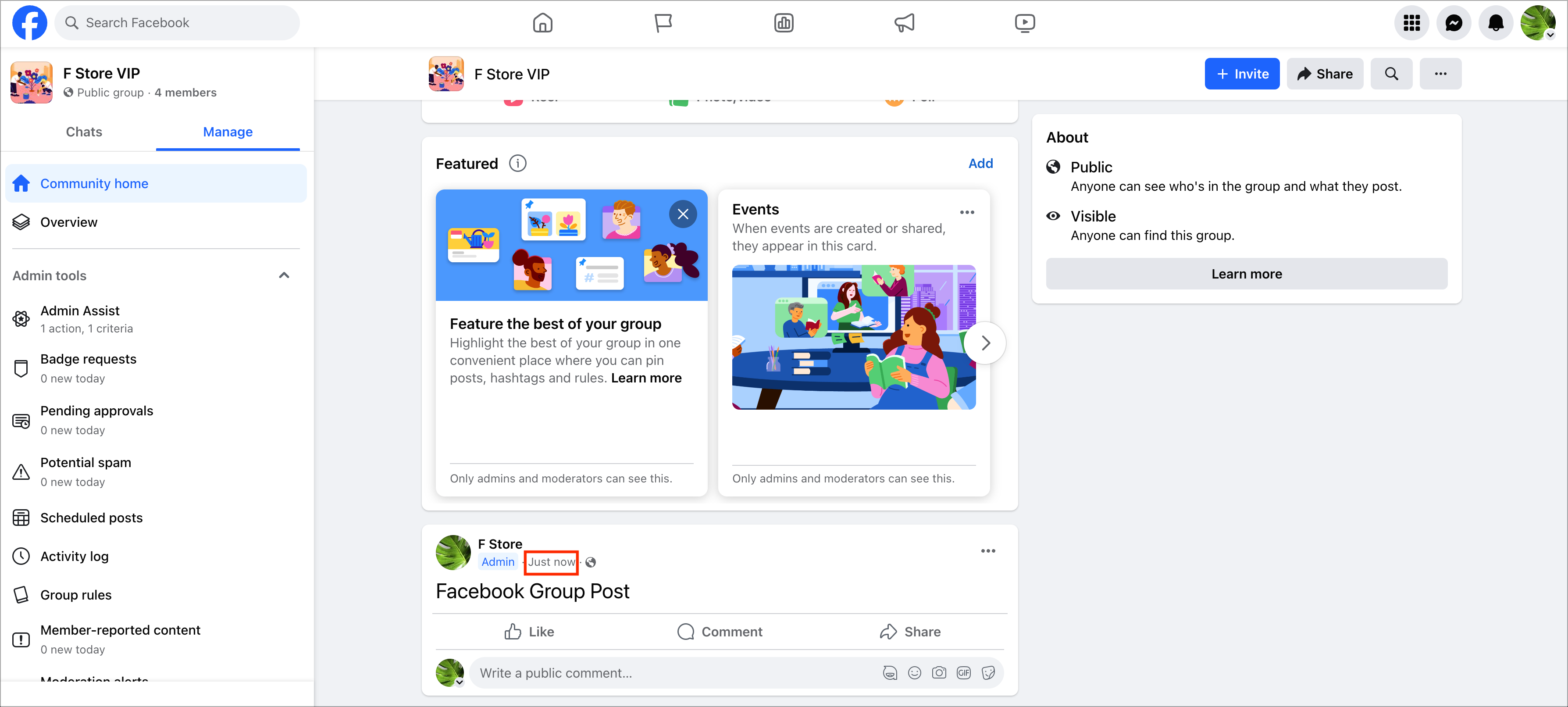Click the post audience globe icon
The image size is (1568, 707).
(x=591, y=563)
